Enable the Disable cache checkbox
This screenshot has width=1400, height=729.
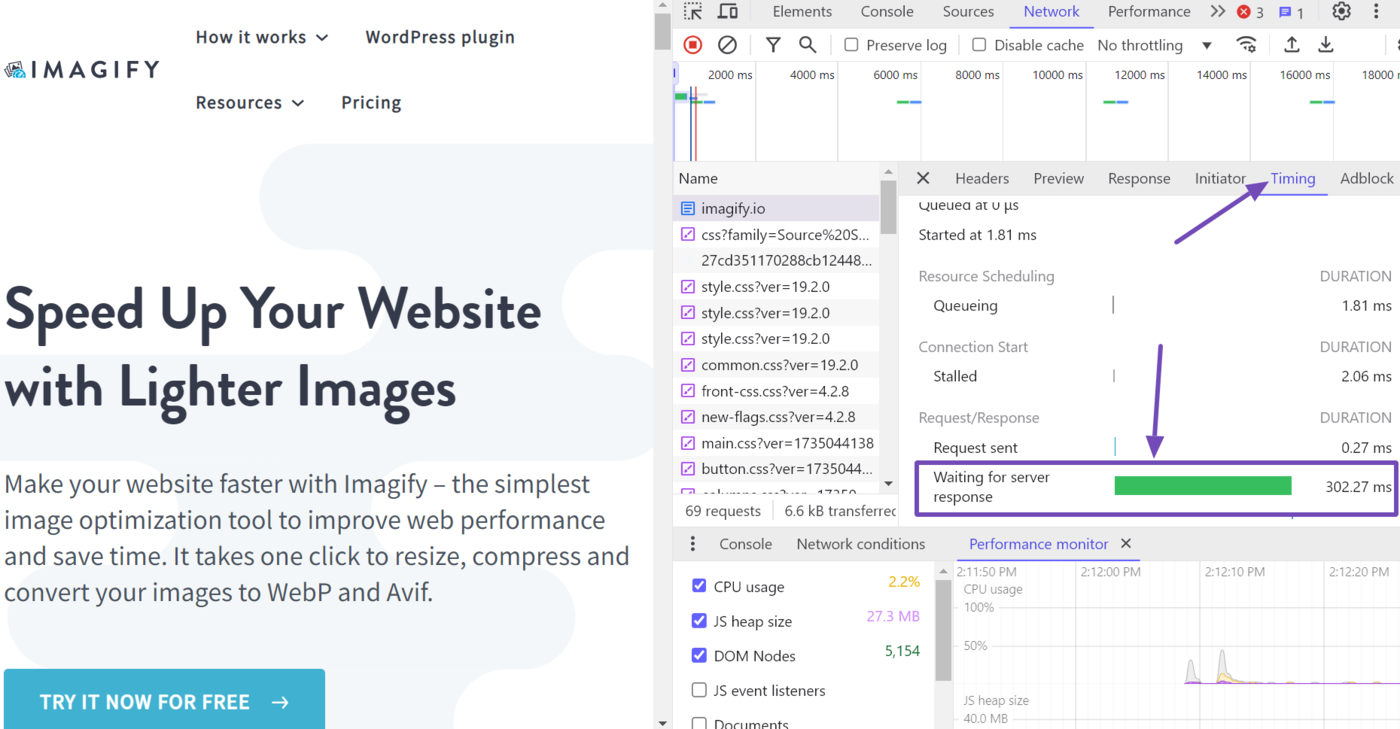tap(979, 45)
